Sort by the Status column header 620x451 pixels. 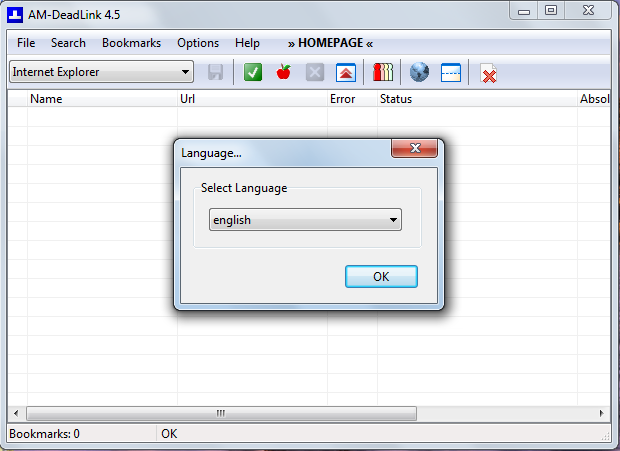[477, 99]
